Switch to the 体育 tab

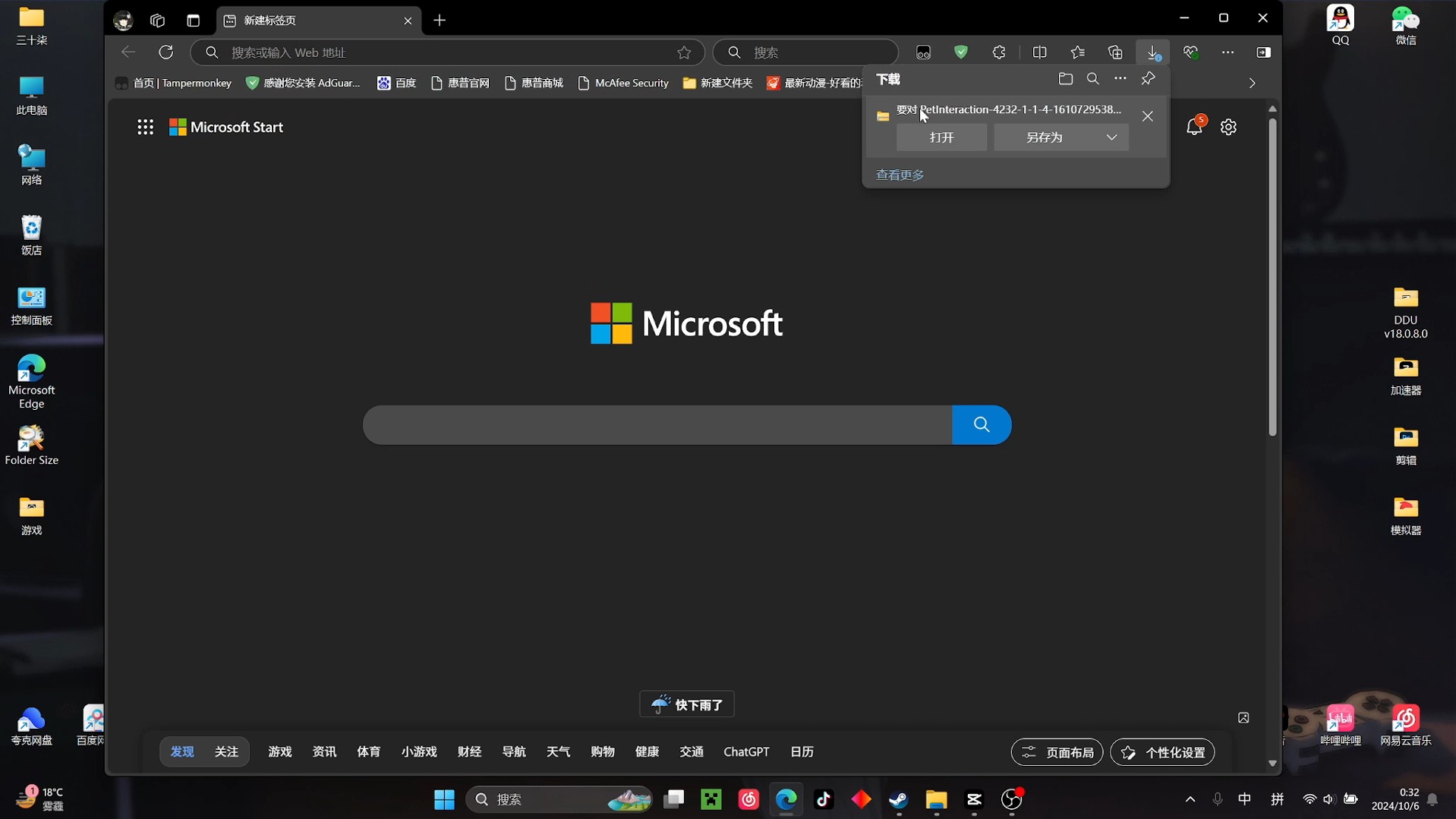click(x=369, y=751)
